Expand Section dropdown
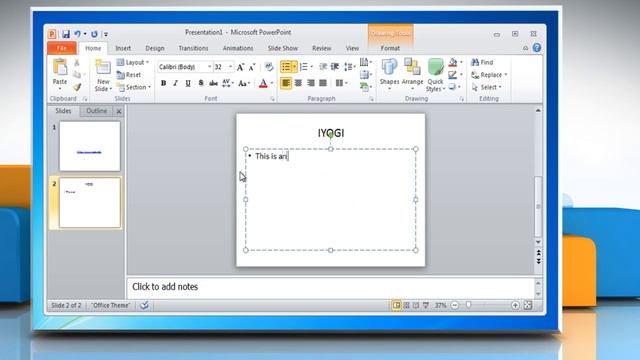This screenshot has height=360, width=640. click(x=134, y=87)
